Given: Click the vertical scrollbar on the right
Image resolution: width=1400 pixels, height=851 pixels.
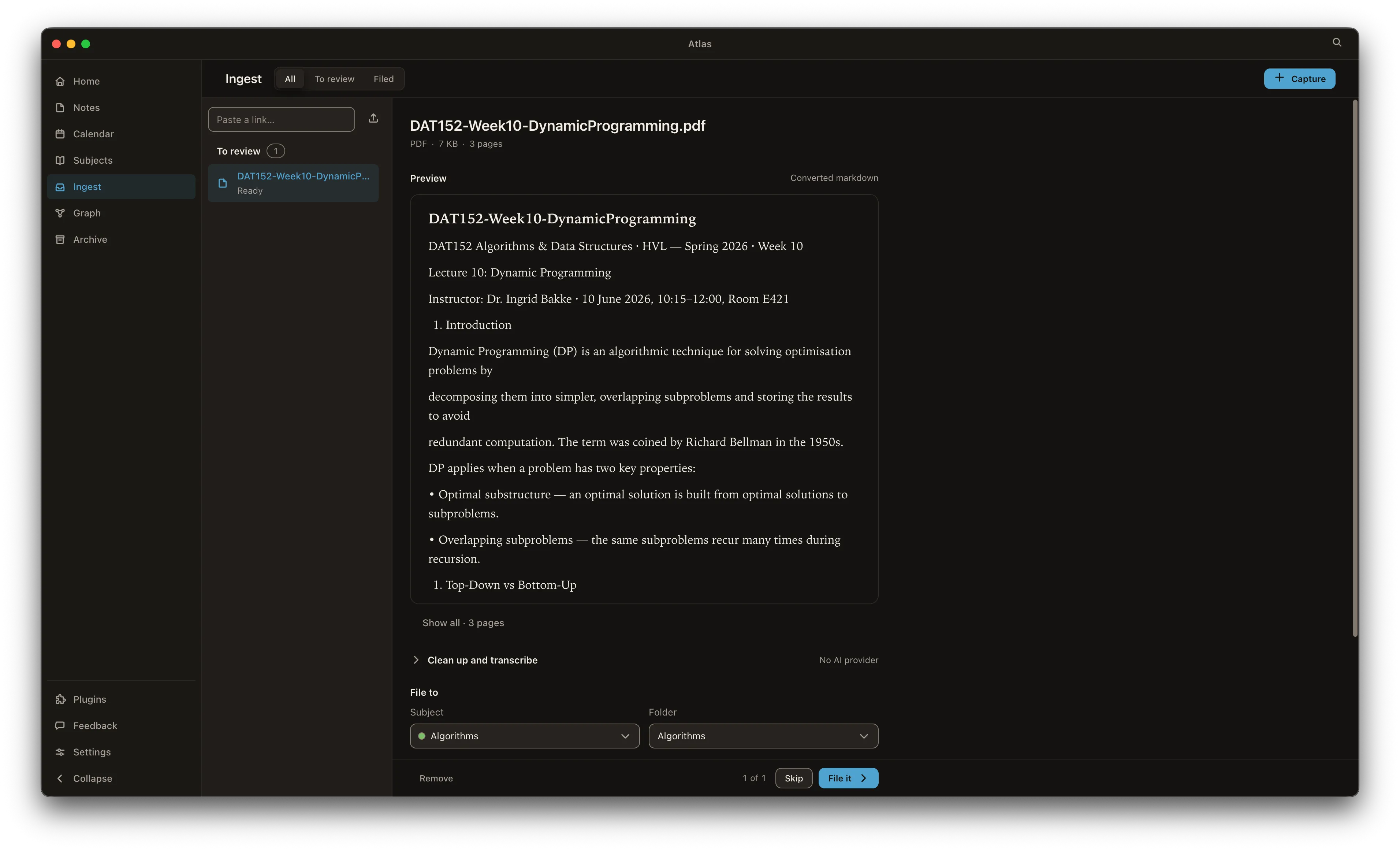Looking at the screenshot, I should point(1355,368).
